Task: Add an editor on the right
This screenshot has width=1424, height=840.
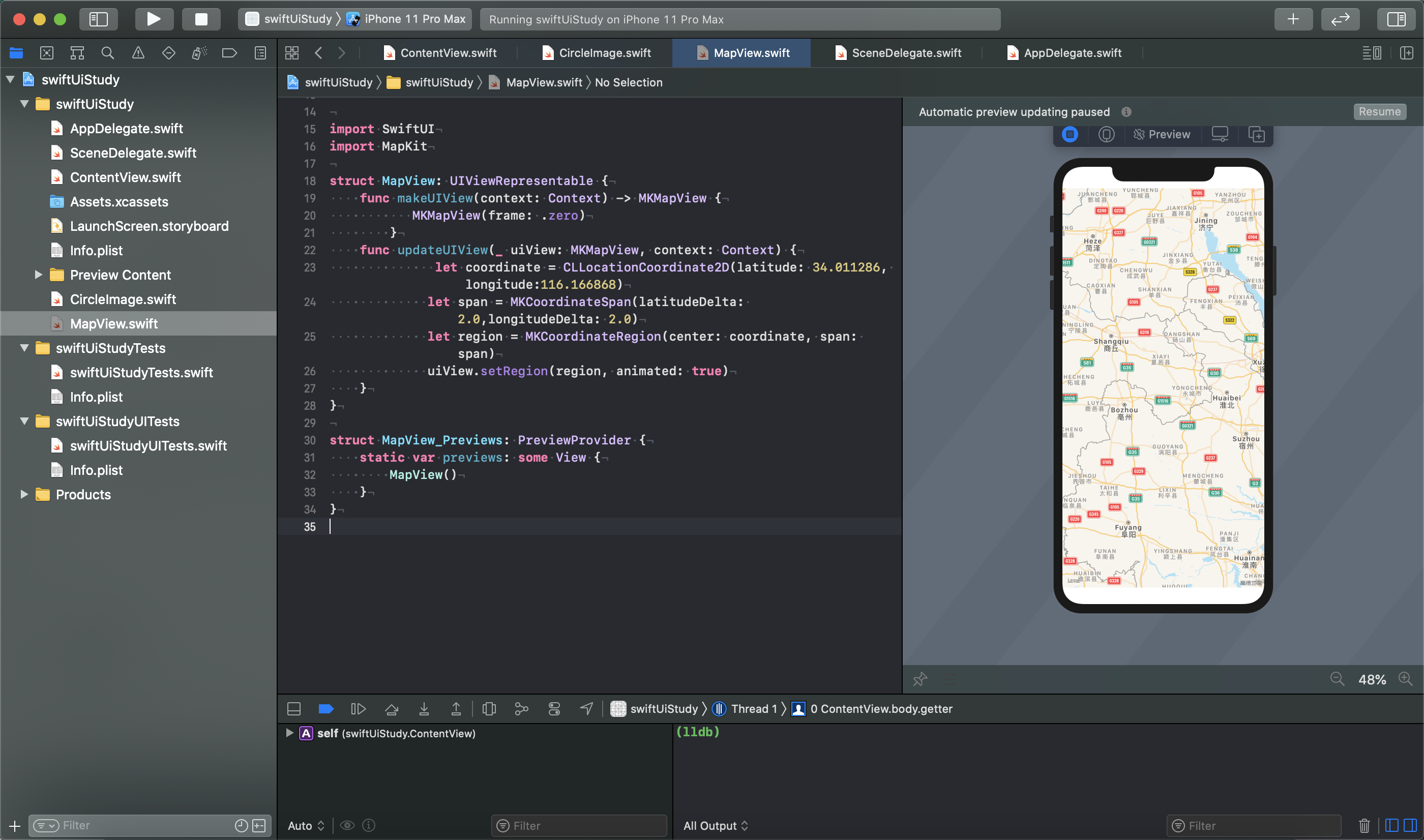Action: [1407, 53]
